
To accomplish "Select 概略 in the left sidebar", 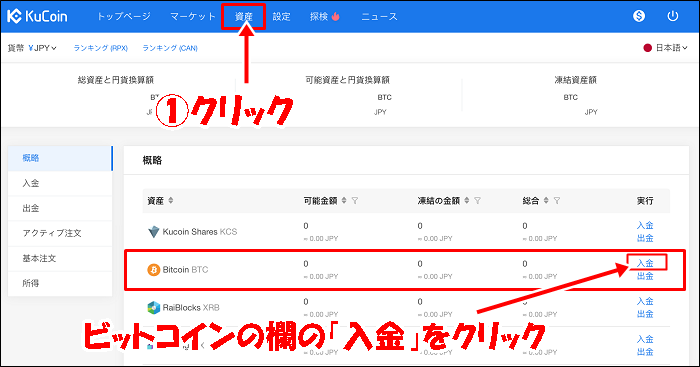I will [x=60, y=158].
